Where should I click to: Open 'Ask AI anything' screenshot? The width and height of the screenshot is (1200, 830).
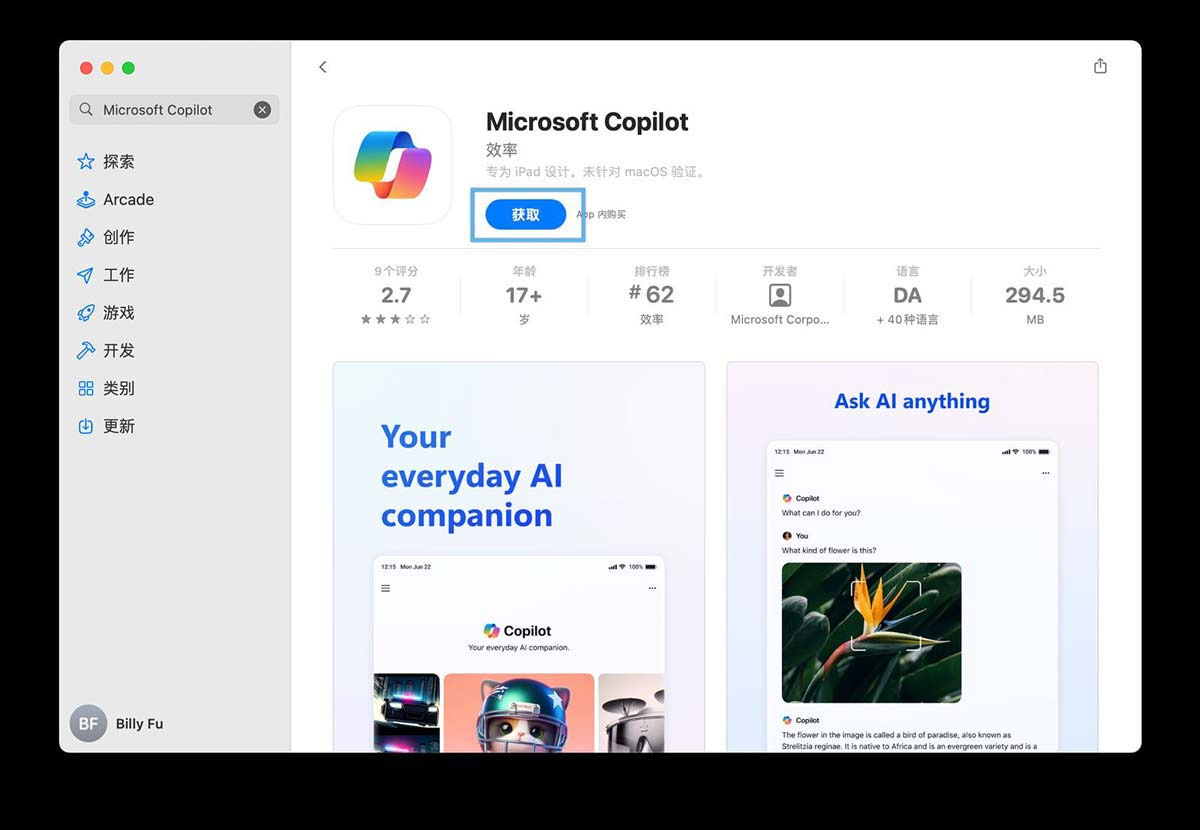click(912, 556)
